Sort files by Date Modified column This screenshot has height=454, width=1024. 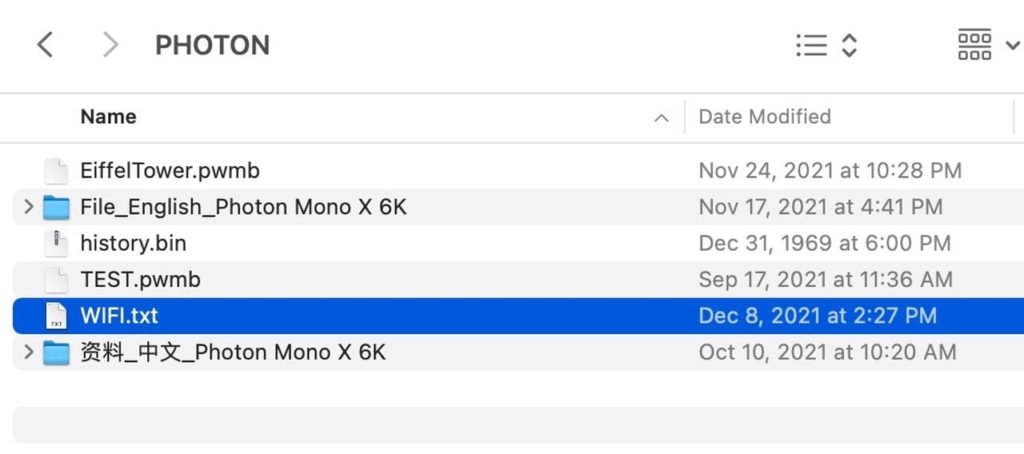(x=765, y=117)
